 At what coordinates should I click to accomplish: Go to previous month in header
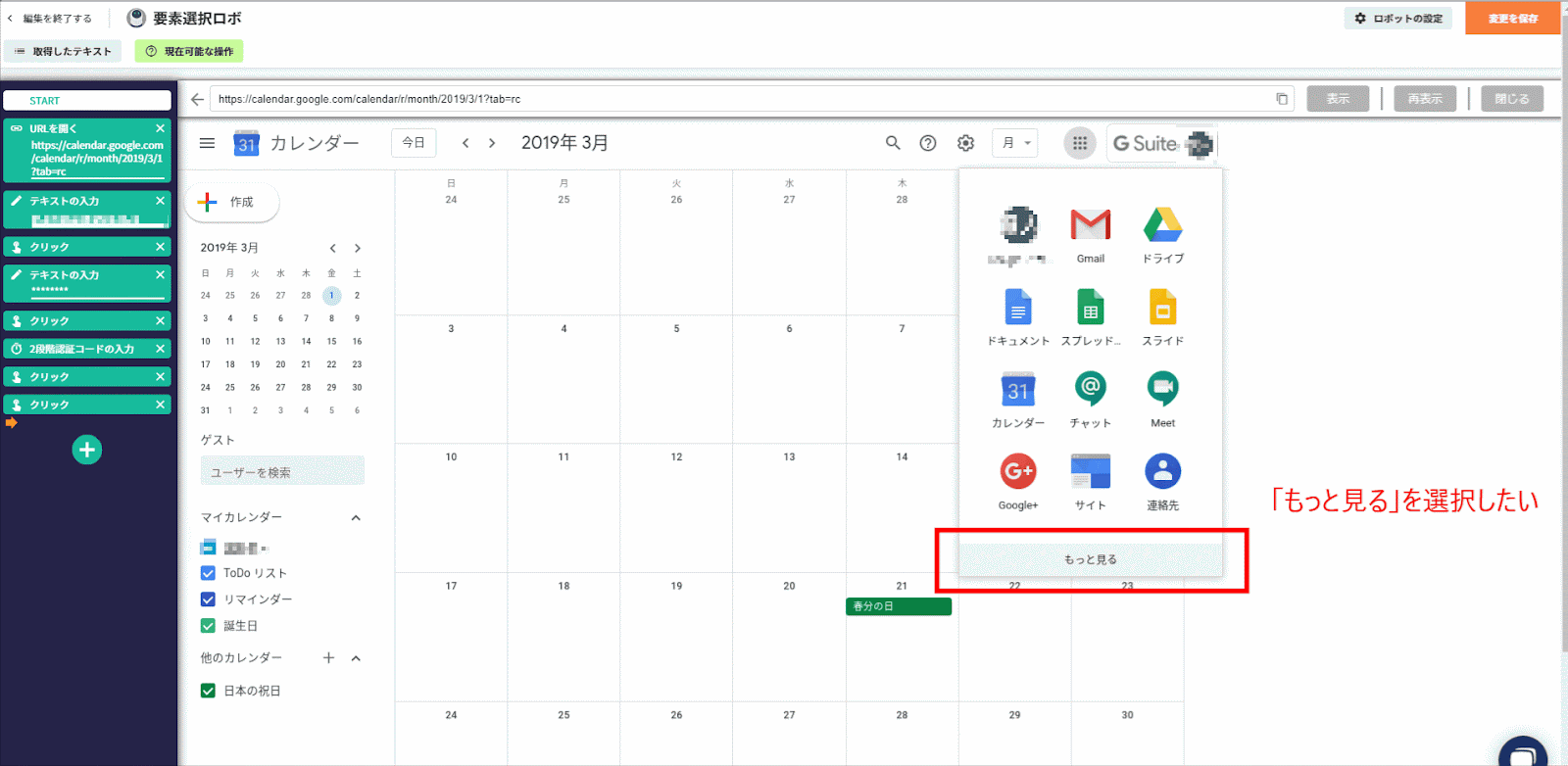click(x=465, y=143)
